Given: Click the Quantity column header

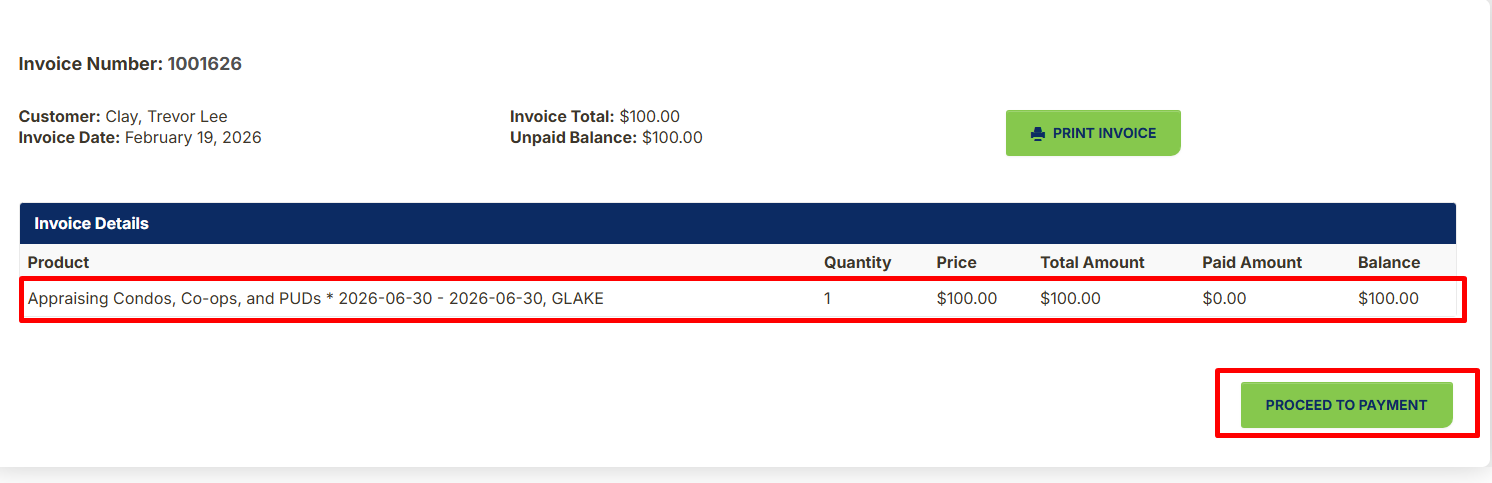Looking at the screenshot, I should (857, 262).
